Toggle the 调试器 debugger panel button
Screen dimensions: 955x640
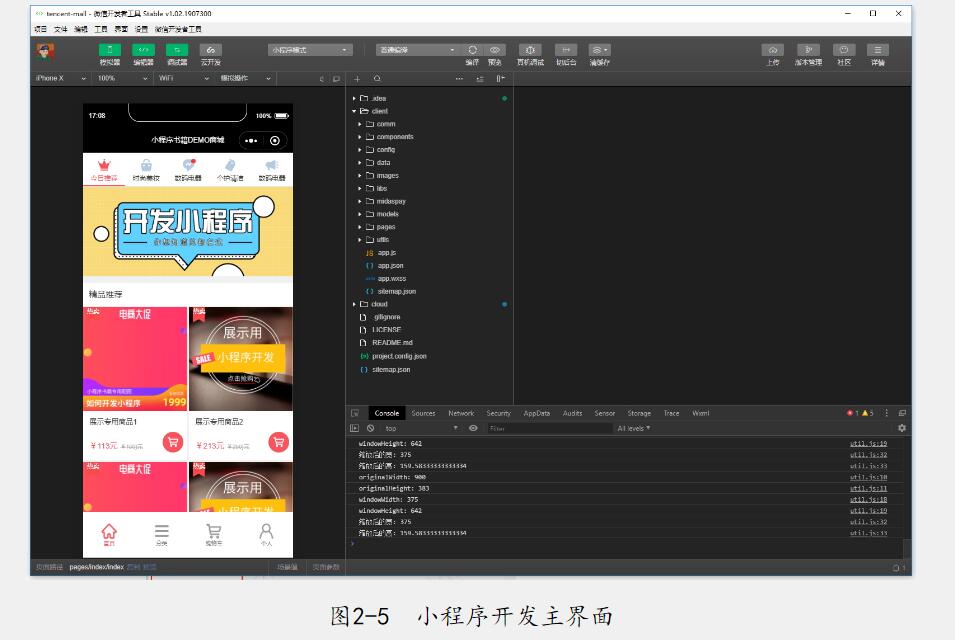click(177, 50)
